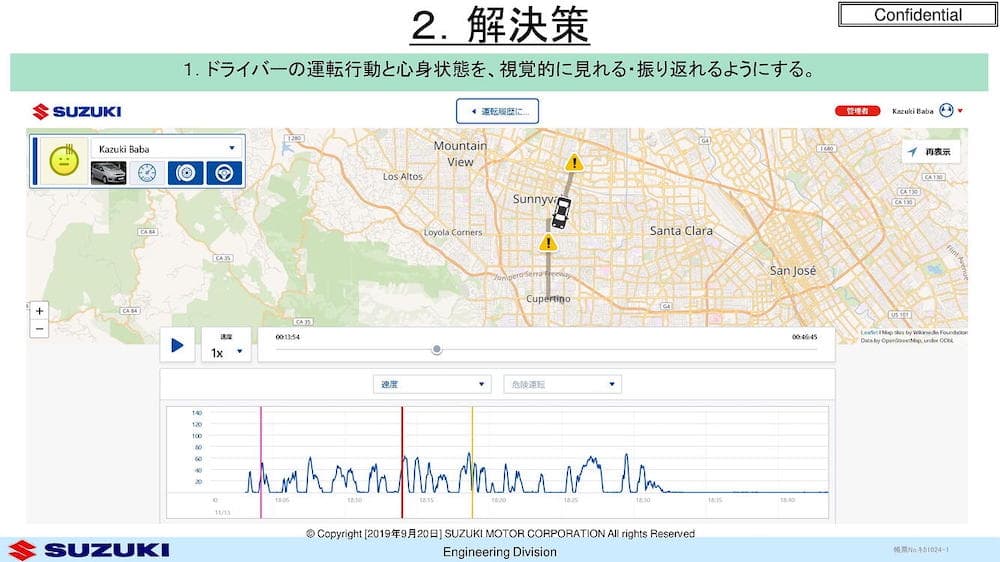Click the yellow vertical marker in chart
Image resolution: width=1000 pixels, height=562 pixels.
[473, 462]
